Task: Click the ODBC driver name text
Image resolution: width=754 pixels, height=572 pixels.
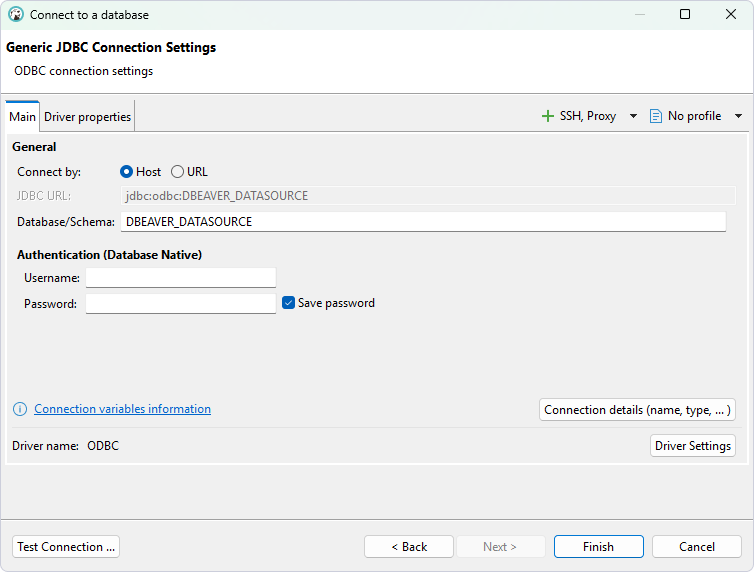Action: [103, 446]
